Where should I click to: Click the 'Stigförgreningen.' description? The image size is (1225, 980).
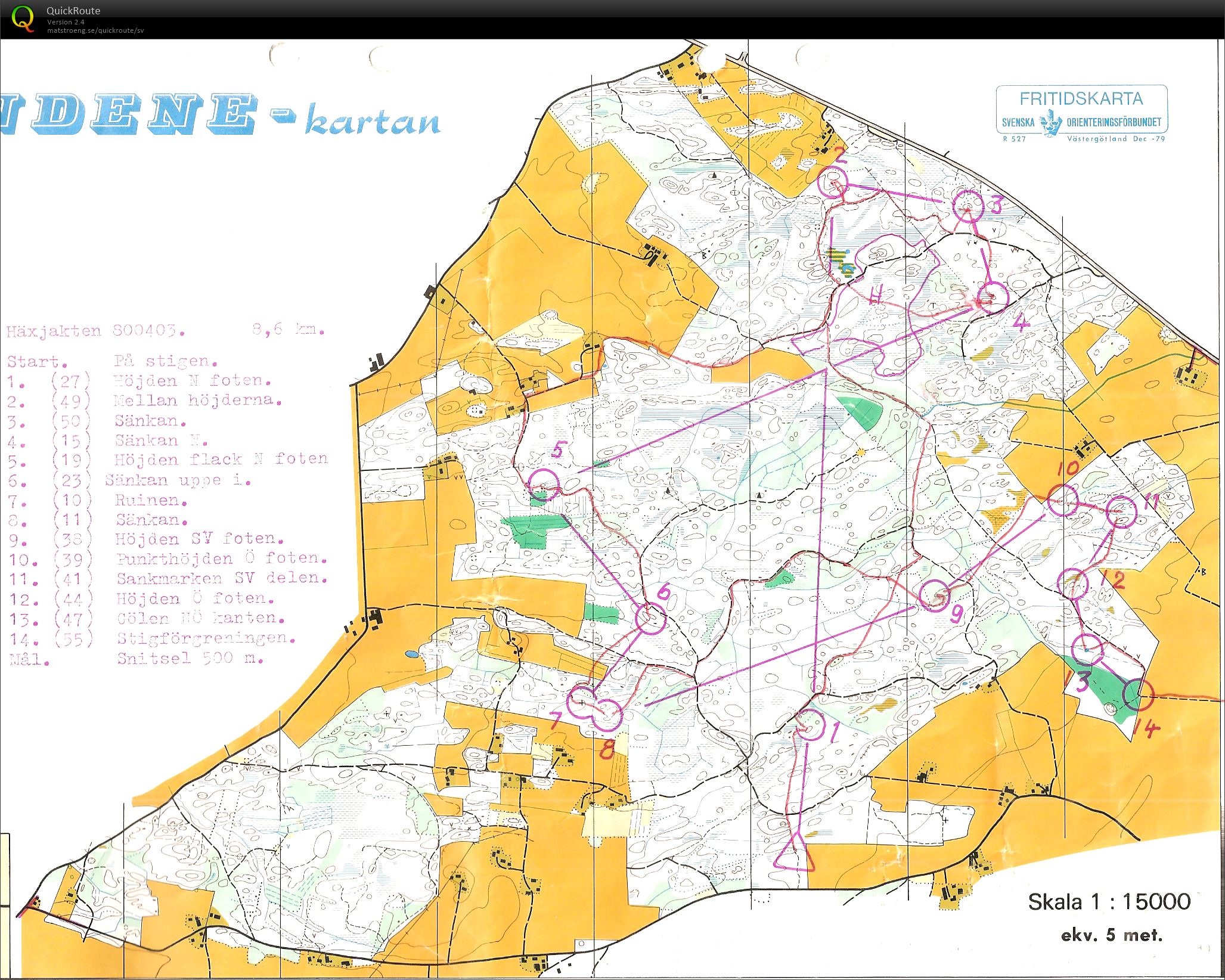206,638
